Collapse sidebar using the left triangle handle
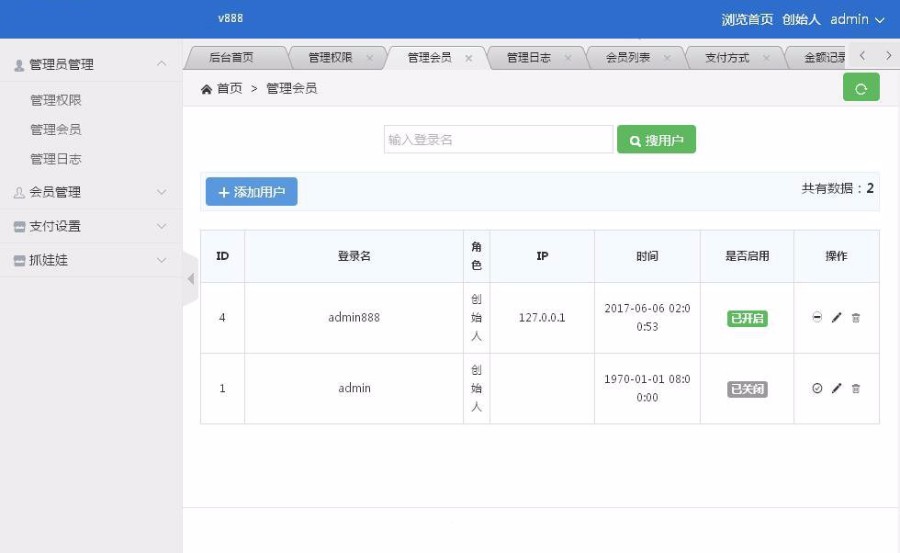900x553 pixels. 191,279
